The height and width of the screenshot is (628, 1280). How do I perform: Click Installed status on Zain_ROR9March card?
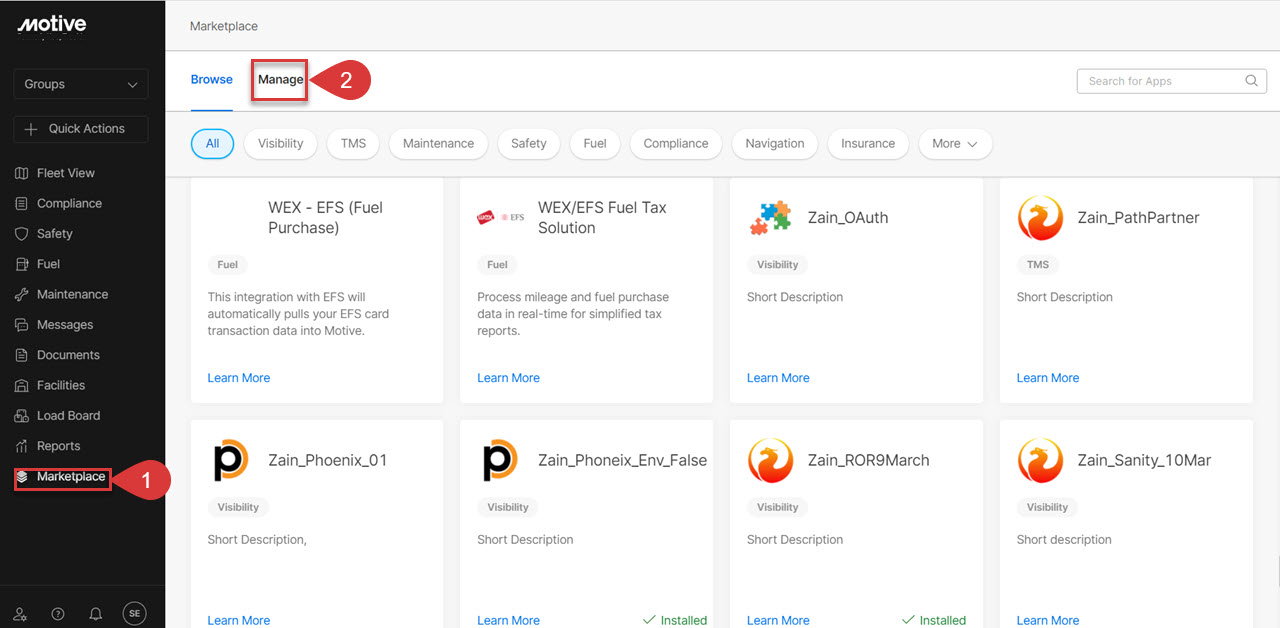point(934,620)
